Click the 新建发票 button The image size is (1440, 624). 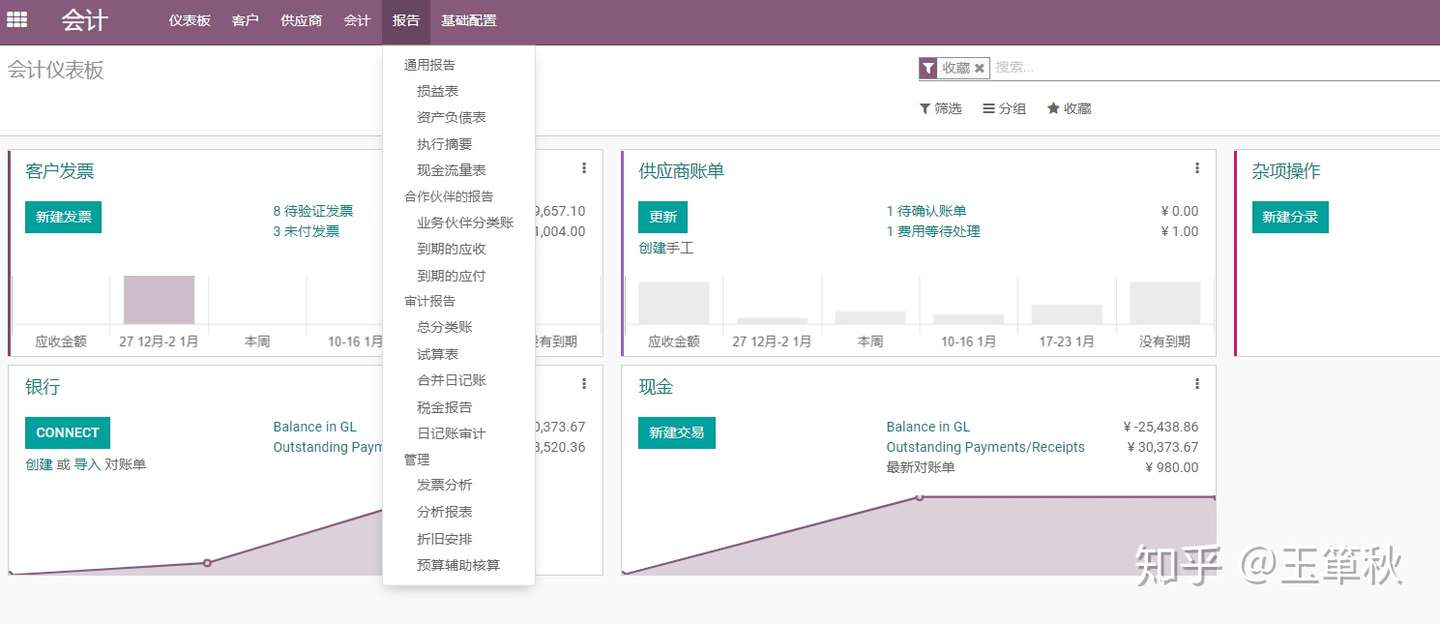click(63, 217)
